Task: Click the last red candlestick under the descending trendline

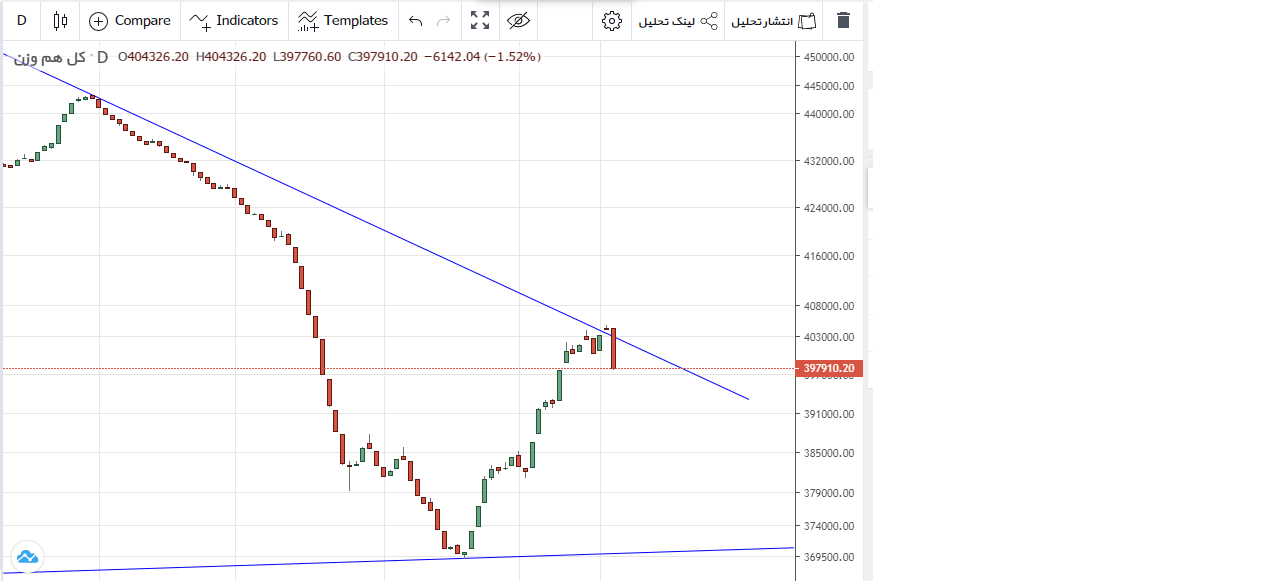Action: coord(613,348)
